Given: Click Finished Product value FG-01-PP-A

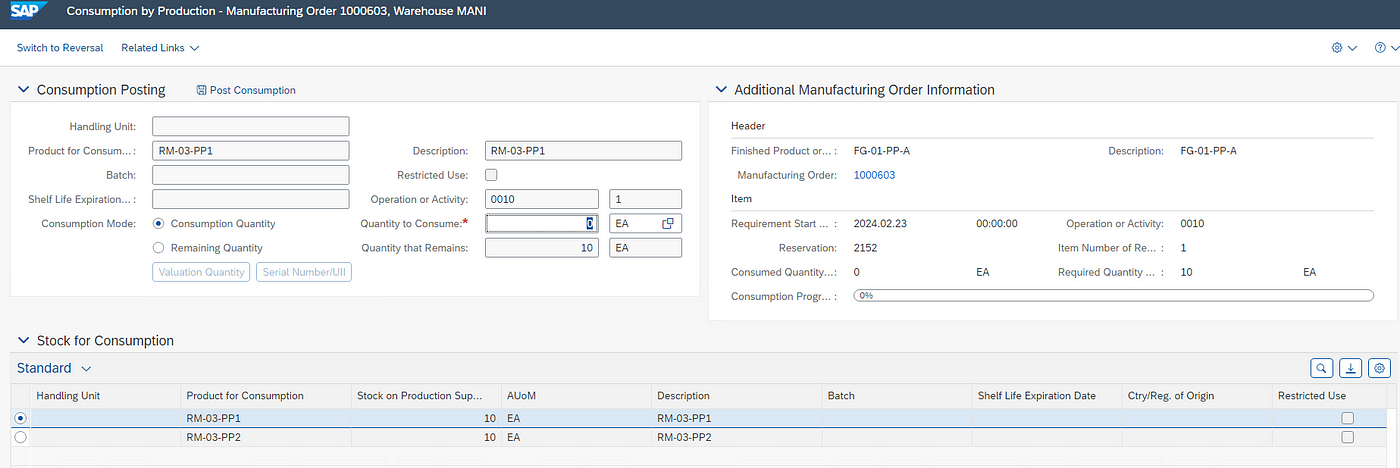Looking at the screenshot, I should (x=882, y=151).
